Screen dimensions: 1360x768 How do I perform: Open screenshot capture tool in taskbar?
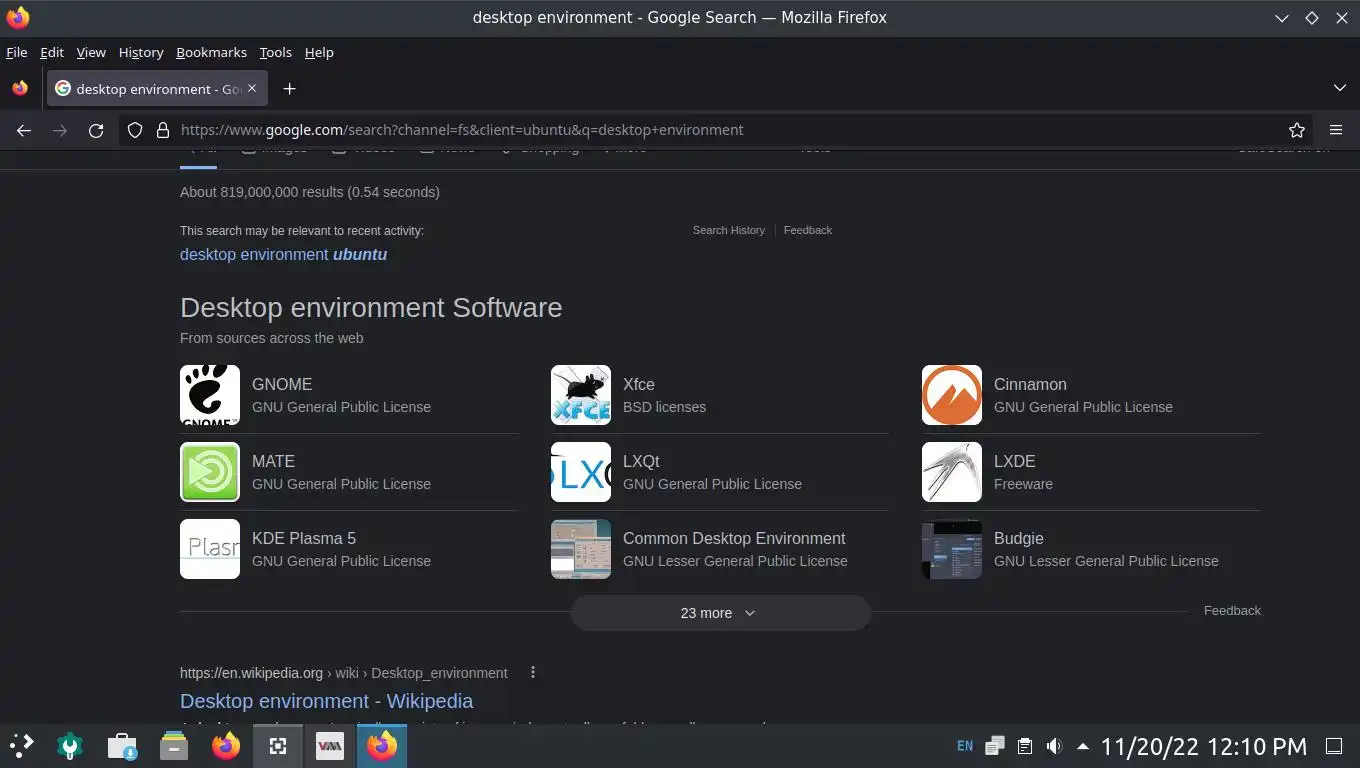(278, 746)
